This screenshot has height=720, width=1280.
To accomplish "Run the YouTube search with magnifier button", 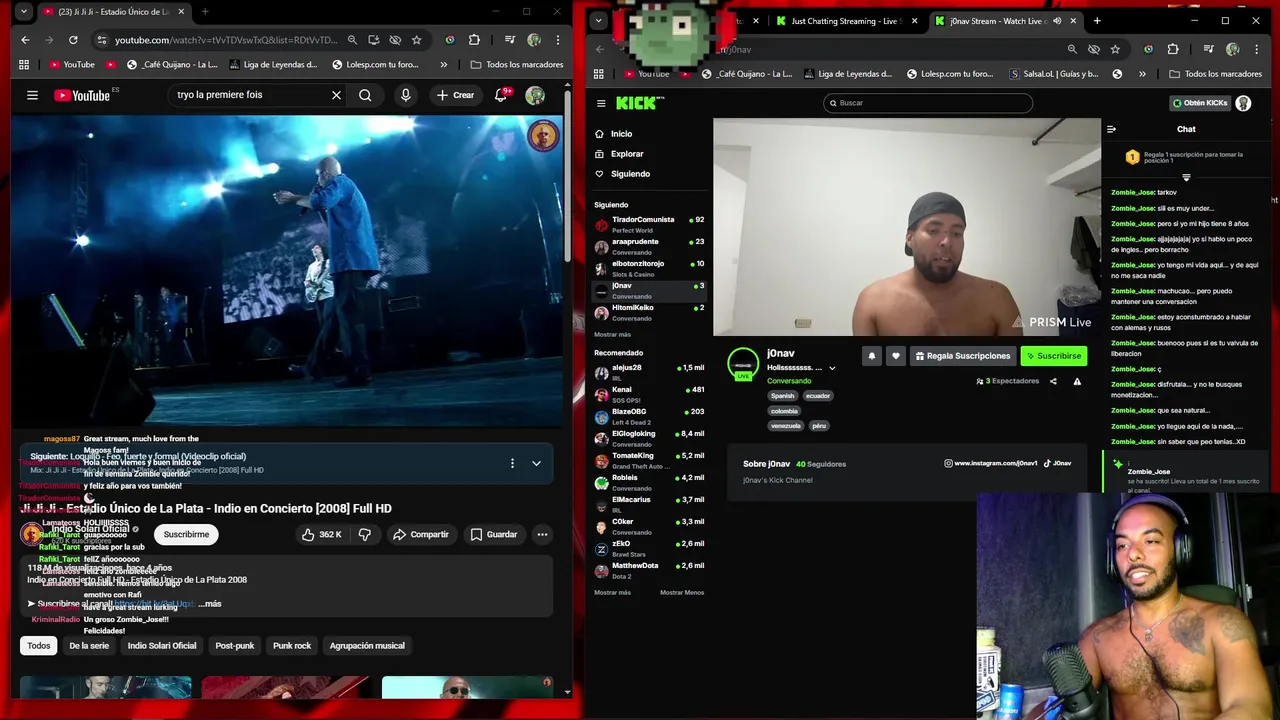I will click(x=365, y=95).
